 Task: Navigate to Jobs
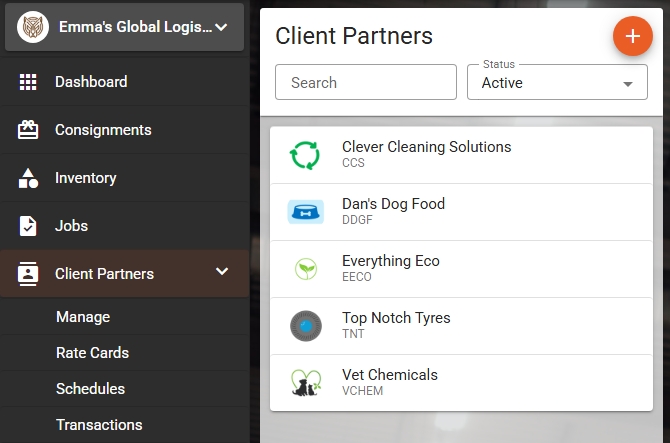(124, 226)
